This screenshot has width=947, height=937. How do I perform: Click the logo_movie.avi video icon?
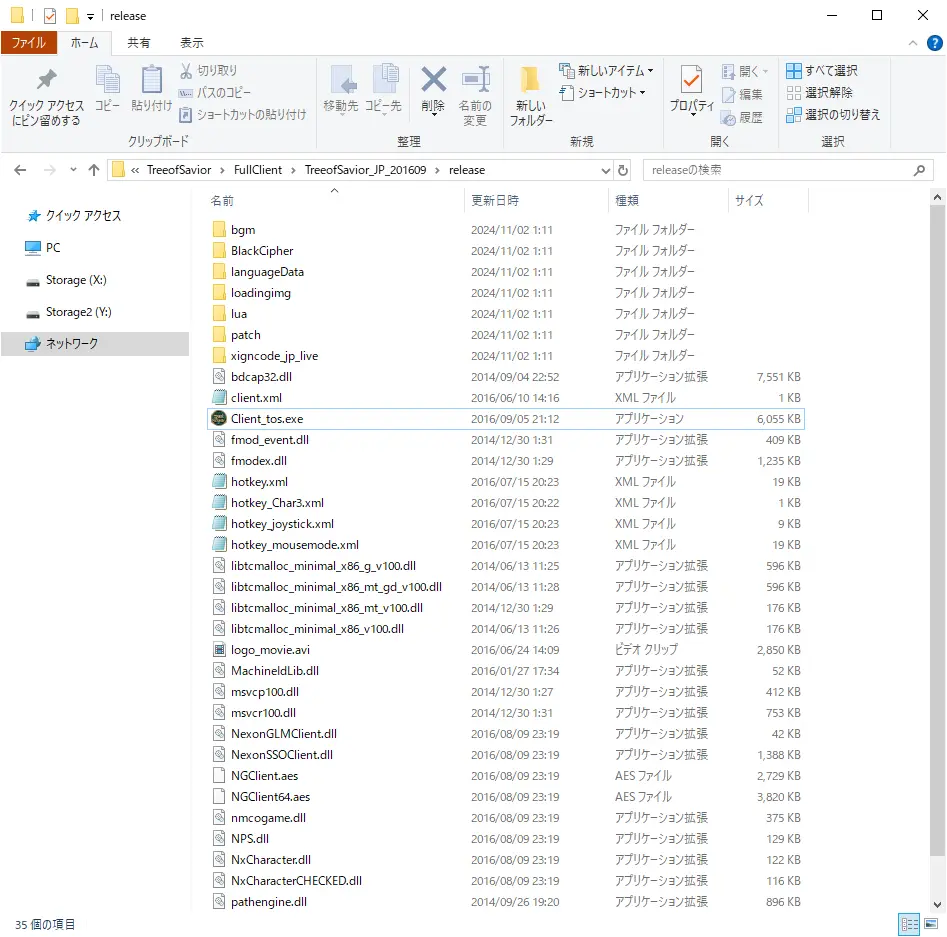coord(219,650)
